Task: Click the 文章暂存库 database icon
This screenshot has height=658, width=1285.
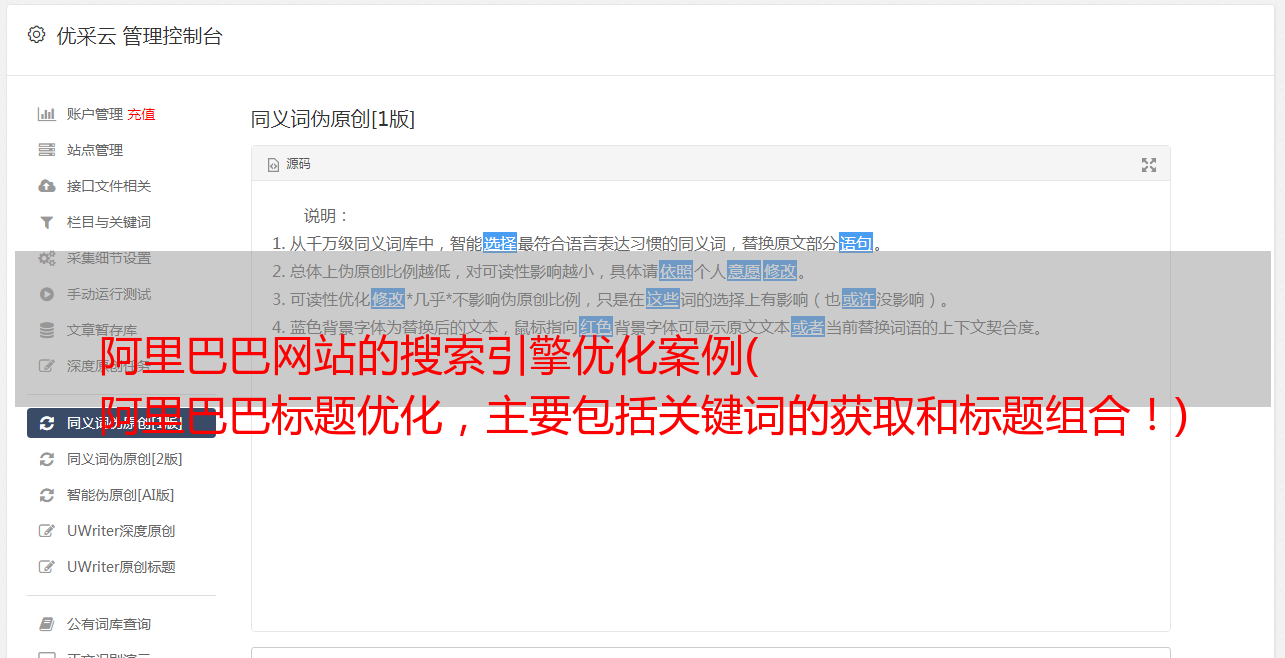Action: 46,330
